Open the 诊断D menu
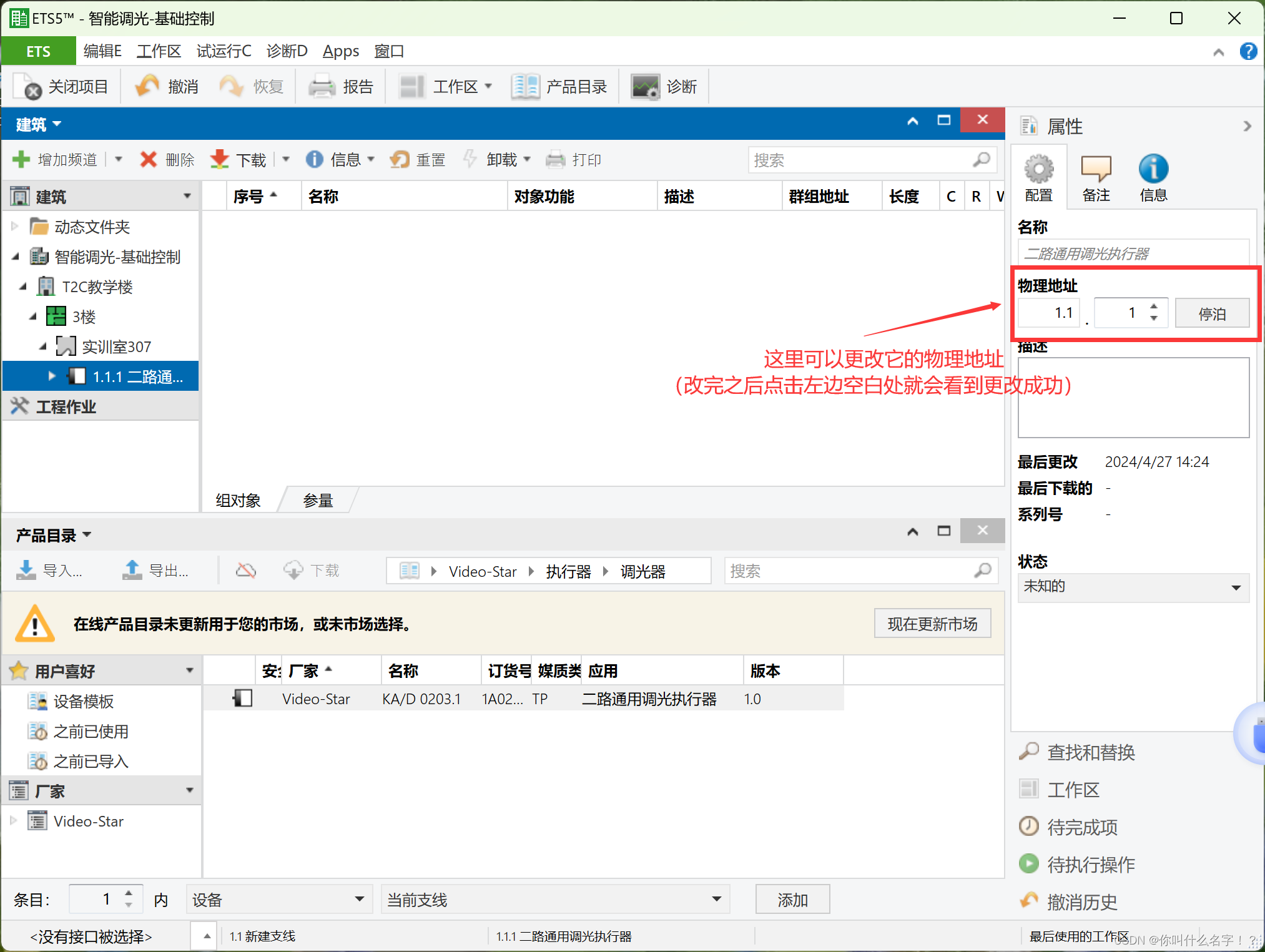This screenshot has width=1265, height=952. (x=287, y=51)
